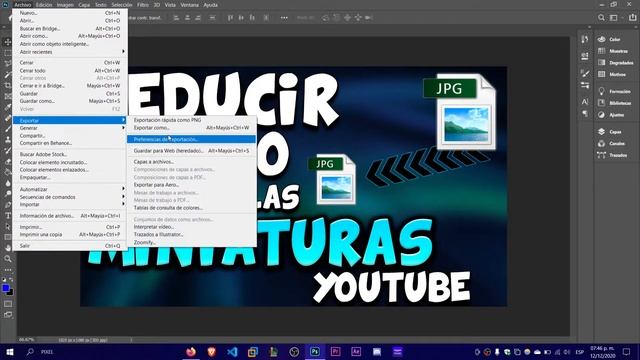Screen dimensions: 640x360
Task: Choose Salir to quit Photoshop
Action: (x=70, y=246)
